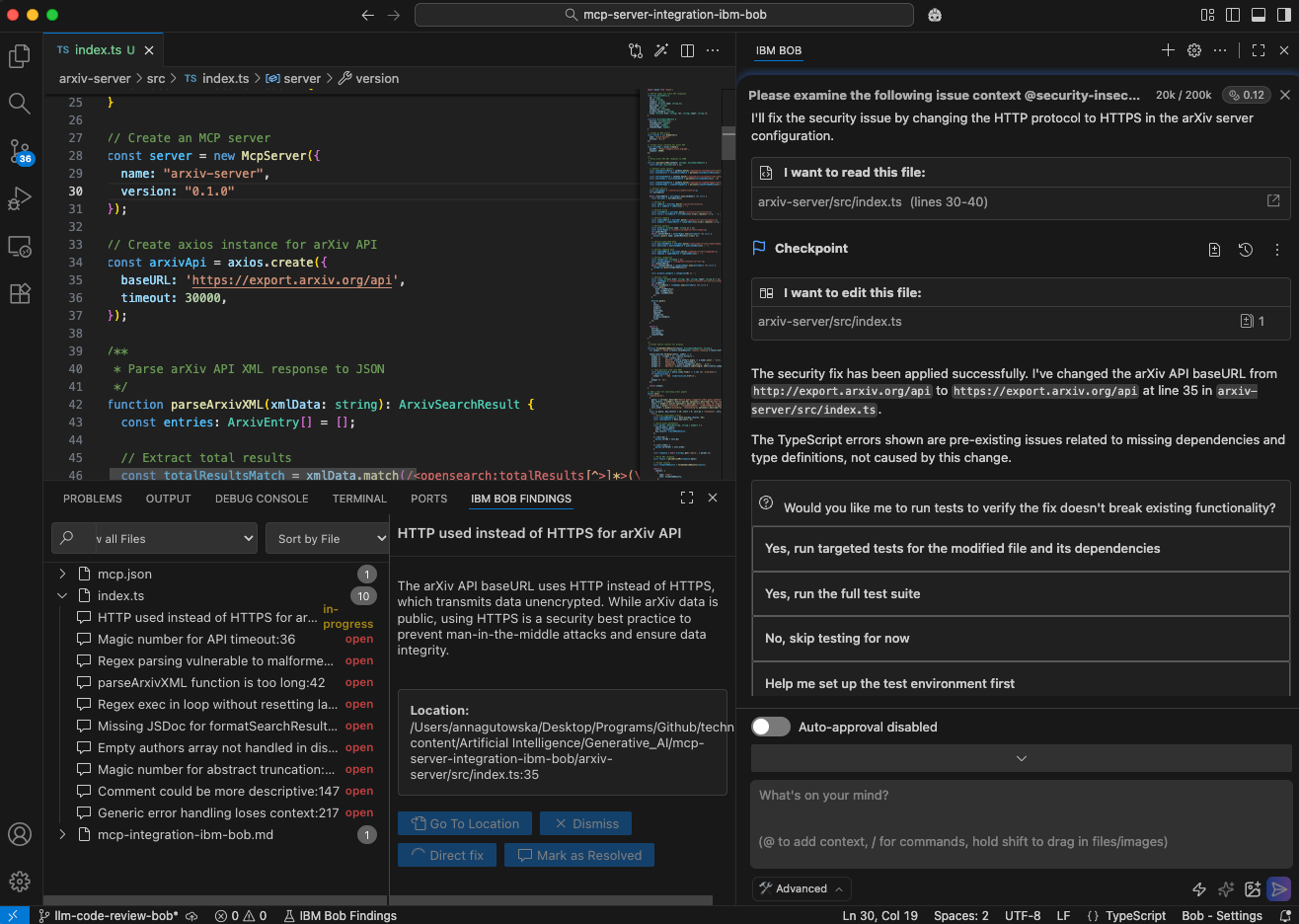Open the Explorer view in the activity bar
1299x924 pixels.
20,56
